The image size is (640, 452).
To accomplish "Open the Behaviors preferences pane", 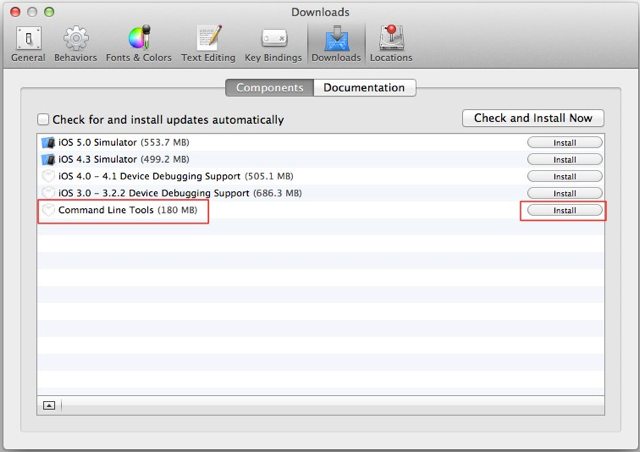I will pyautogui.click(x=76, y=43).
